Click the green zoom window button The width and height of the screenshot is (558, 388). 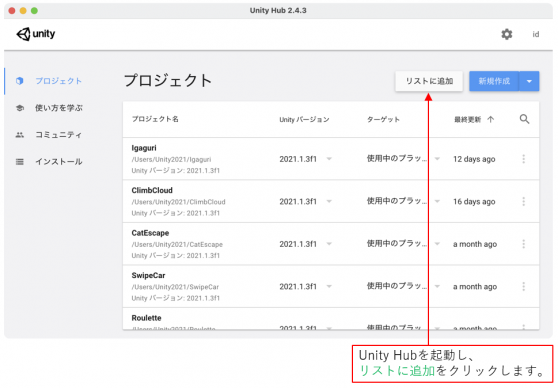pyautogui.click(x=34, y=11)
